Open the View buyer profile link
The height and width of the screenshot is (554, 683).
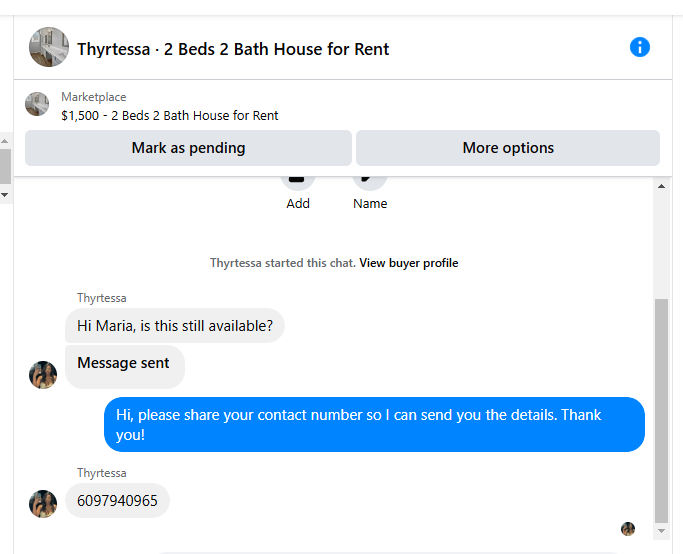tap(408, 263)
